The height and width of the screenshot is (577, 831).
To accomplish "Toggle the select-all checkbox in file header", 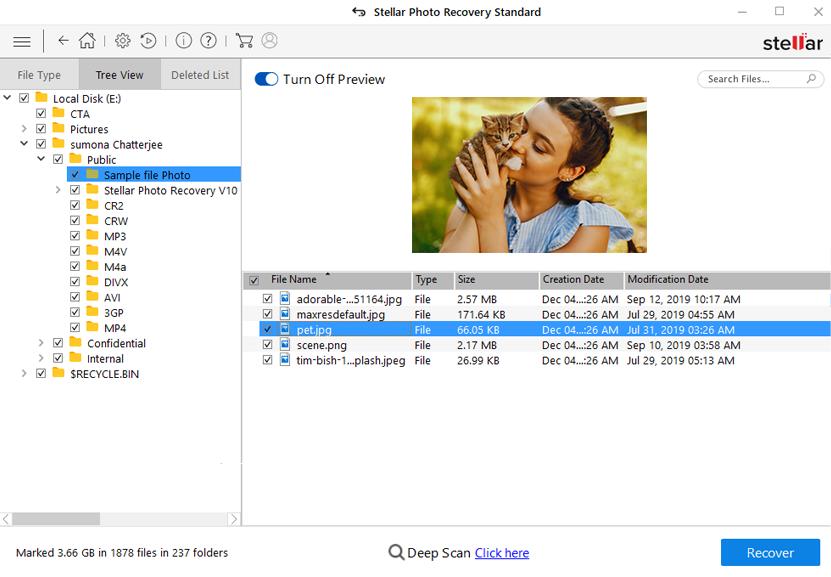I will click(253, 281).
